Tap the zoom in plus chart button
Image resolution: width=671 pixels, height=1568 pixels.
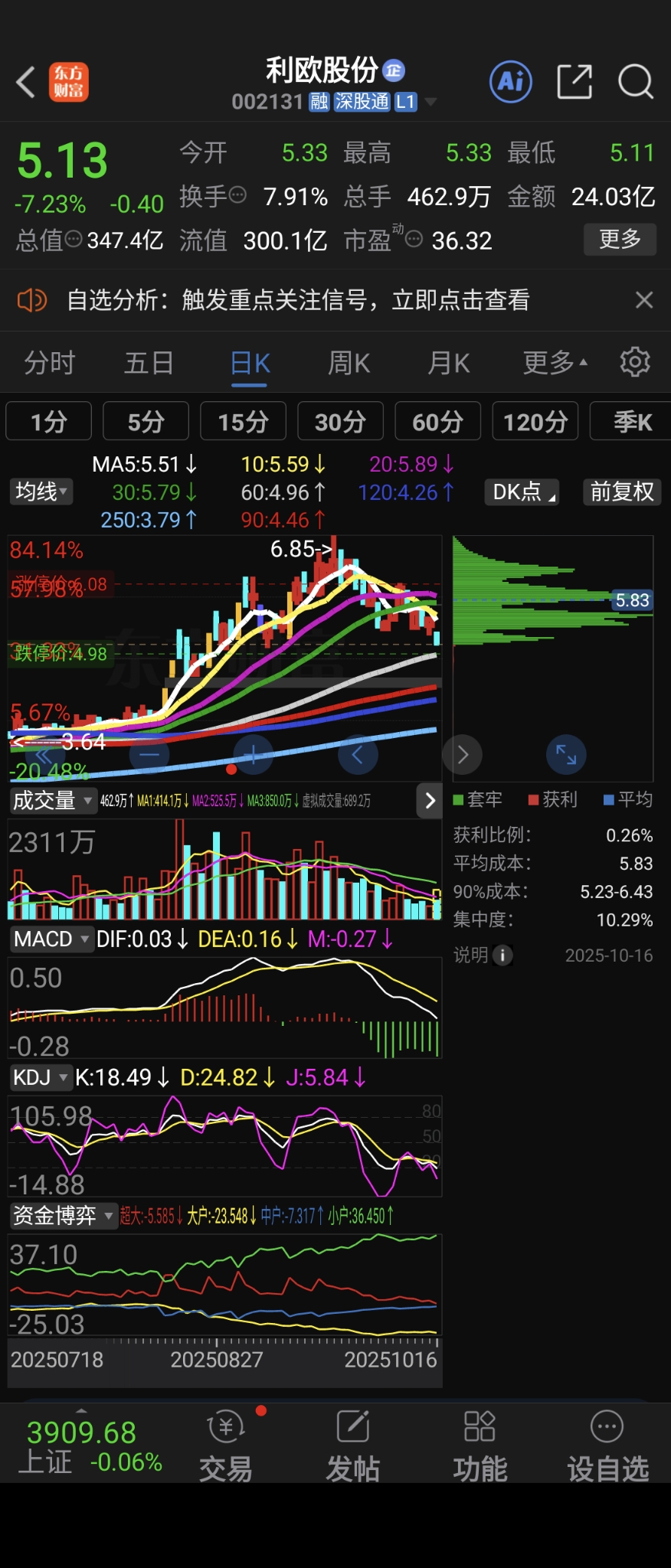[x=253, y=755]
